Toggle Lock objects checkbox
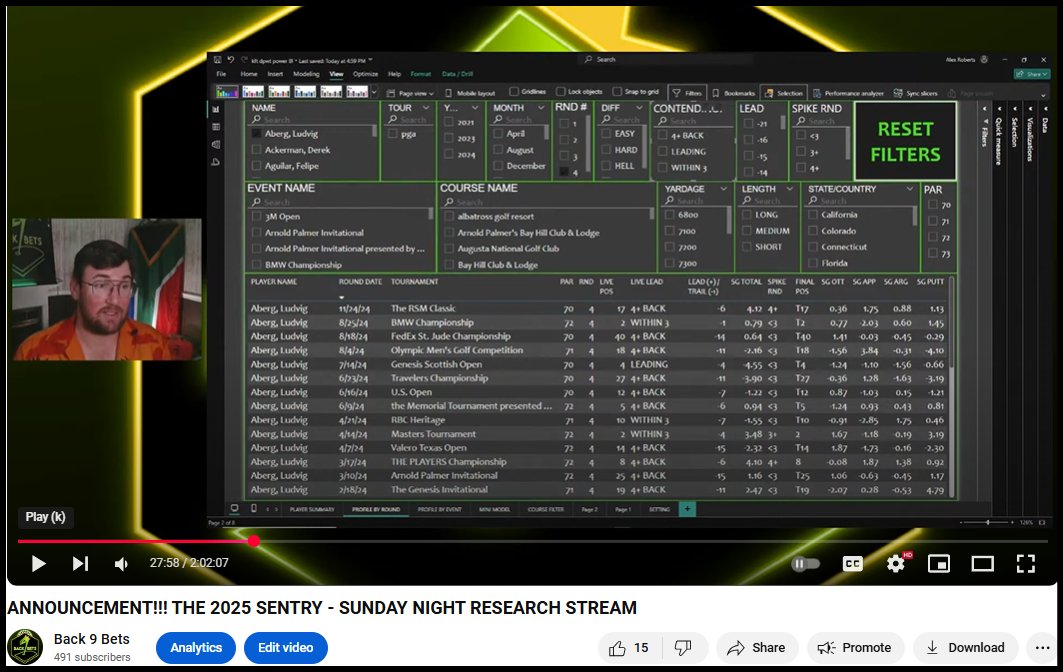 click(561, 92)
